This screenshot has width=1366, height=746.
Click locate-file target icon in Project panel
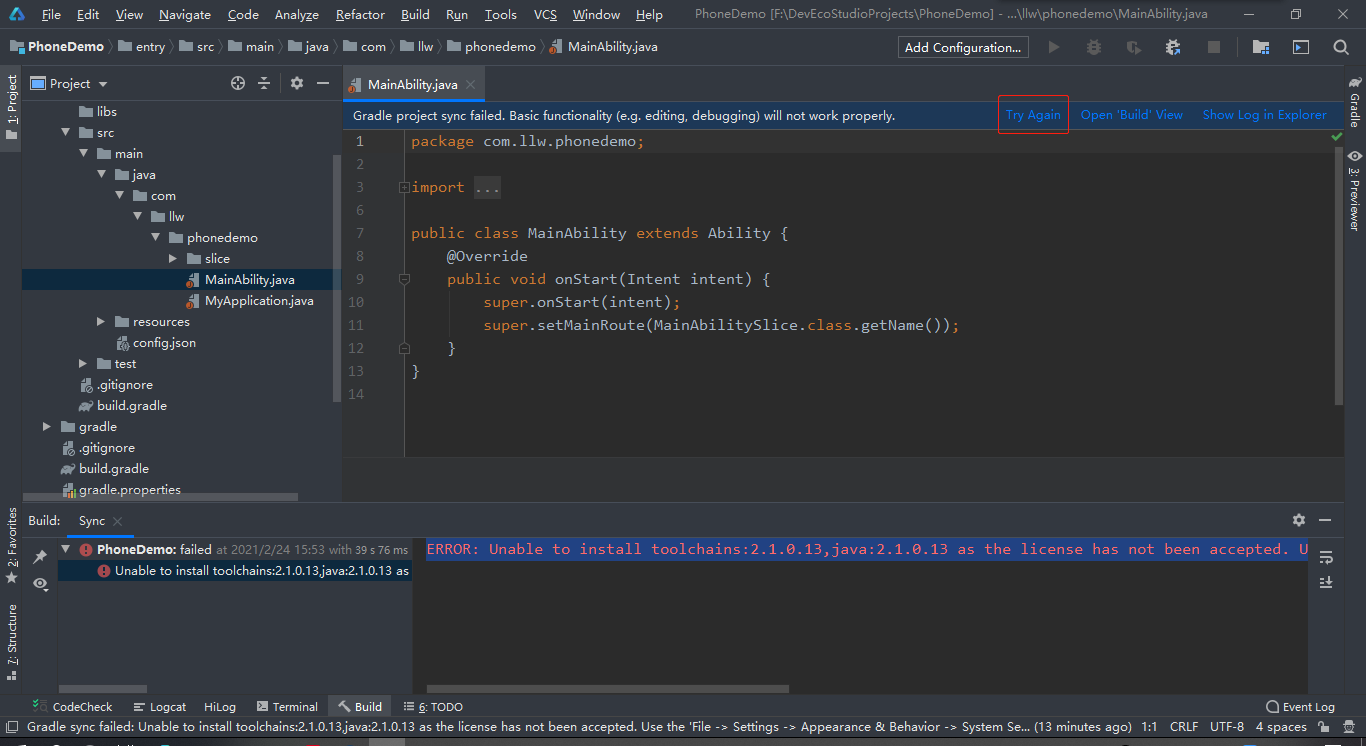tap(238, 84)
